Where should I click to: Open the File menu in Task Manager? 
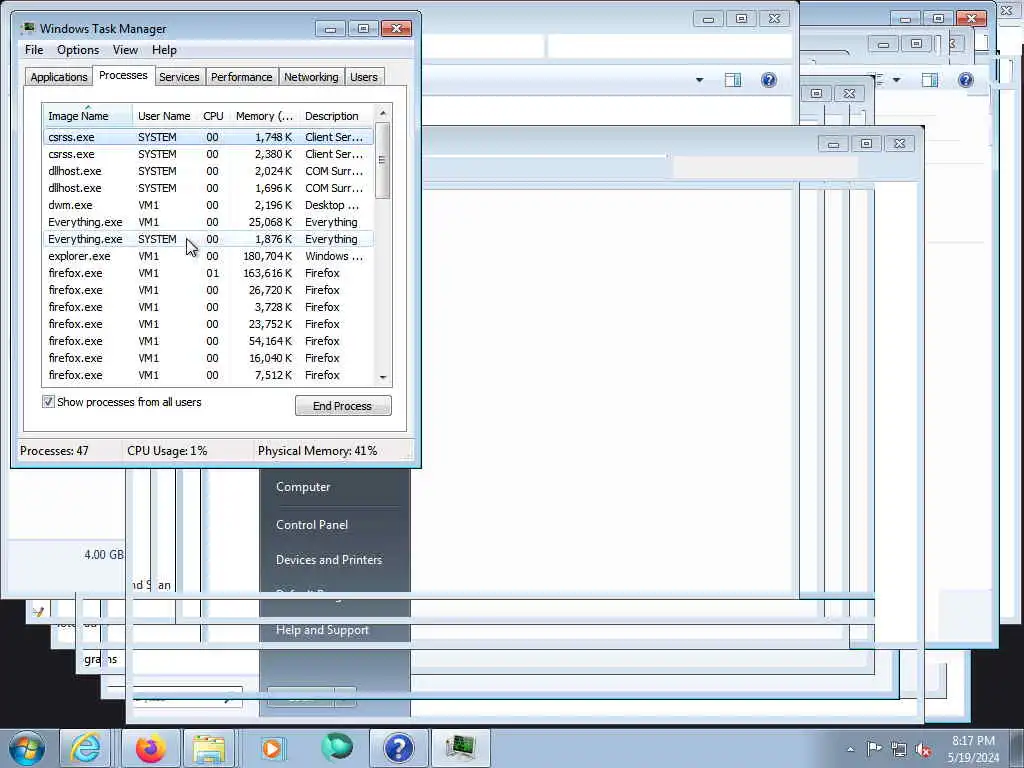pyautogui.click(x=34, y=50)
